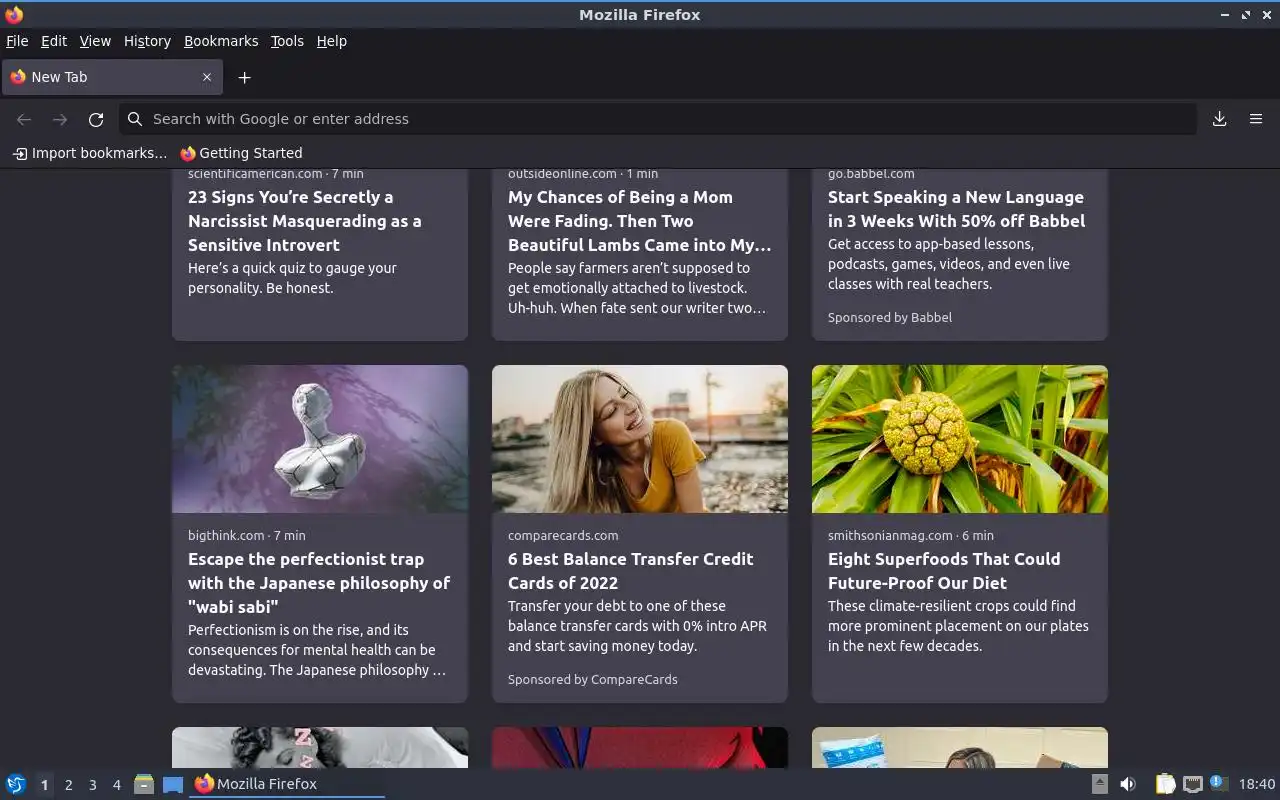Open Getting Started bookmark
Screen dimensions: 1280x800
pos(241,153)
